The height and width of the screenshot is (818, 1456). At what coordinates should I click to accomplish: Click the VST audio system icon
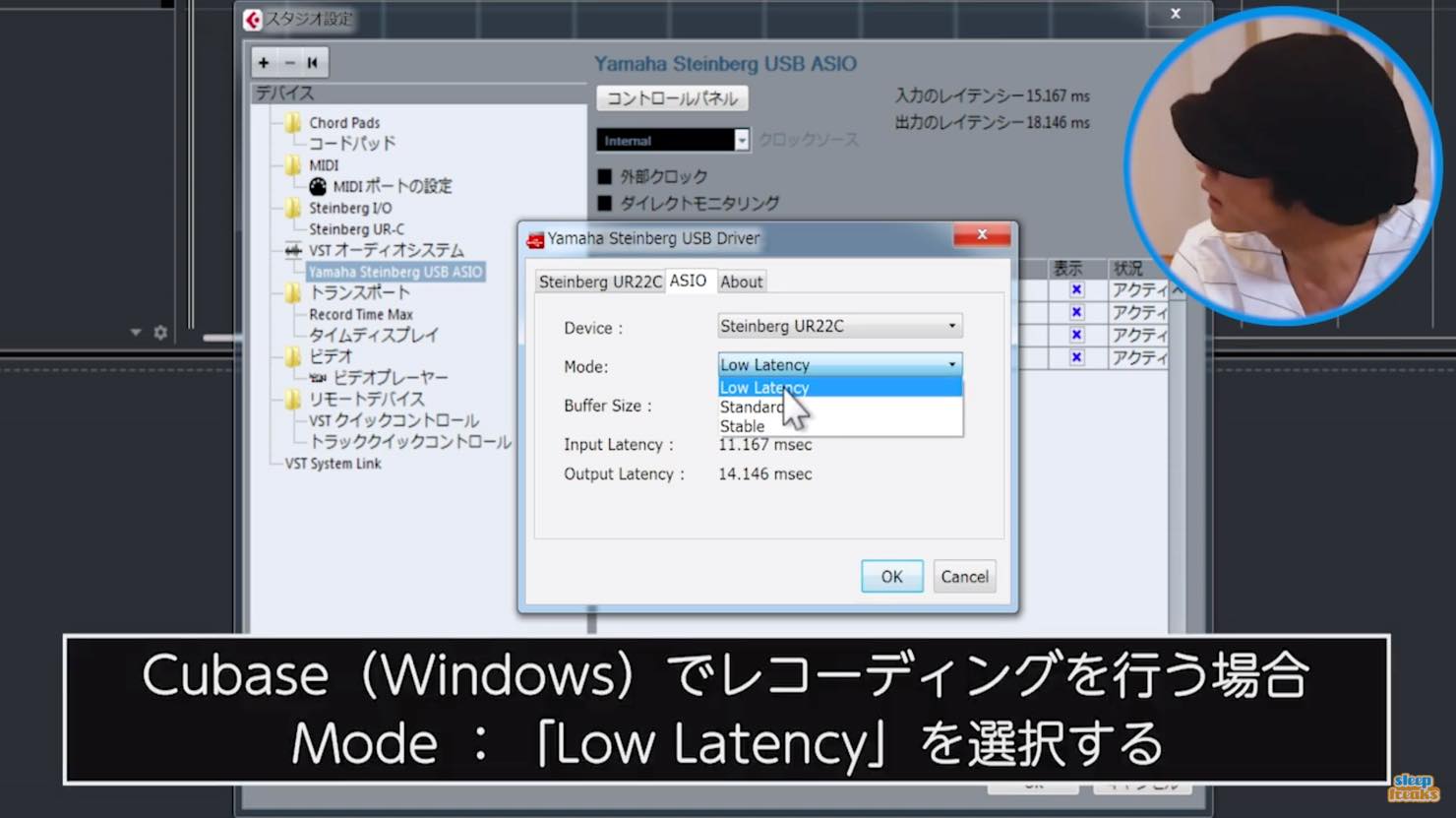[x=293, y=251]
